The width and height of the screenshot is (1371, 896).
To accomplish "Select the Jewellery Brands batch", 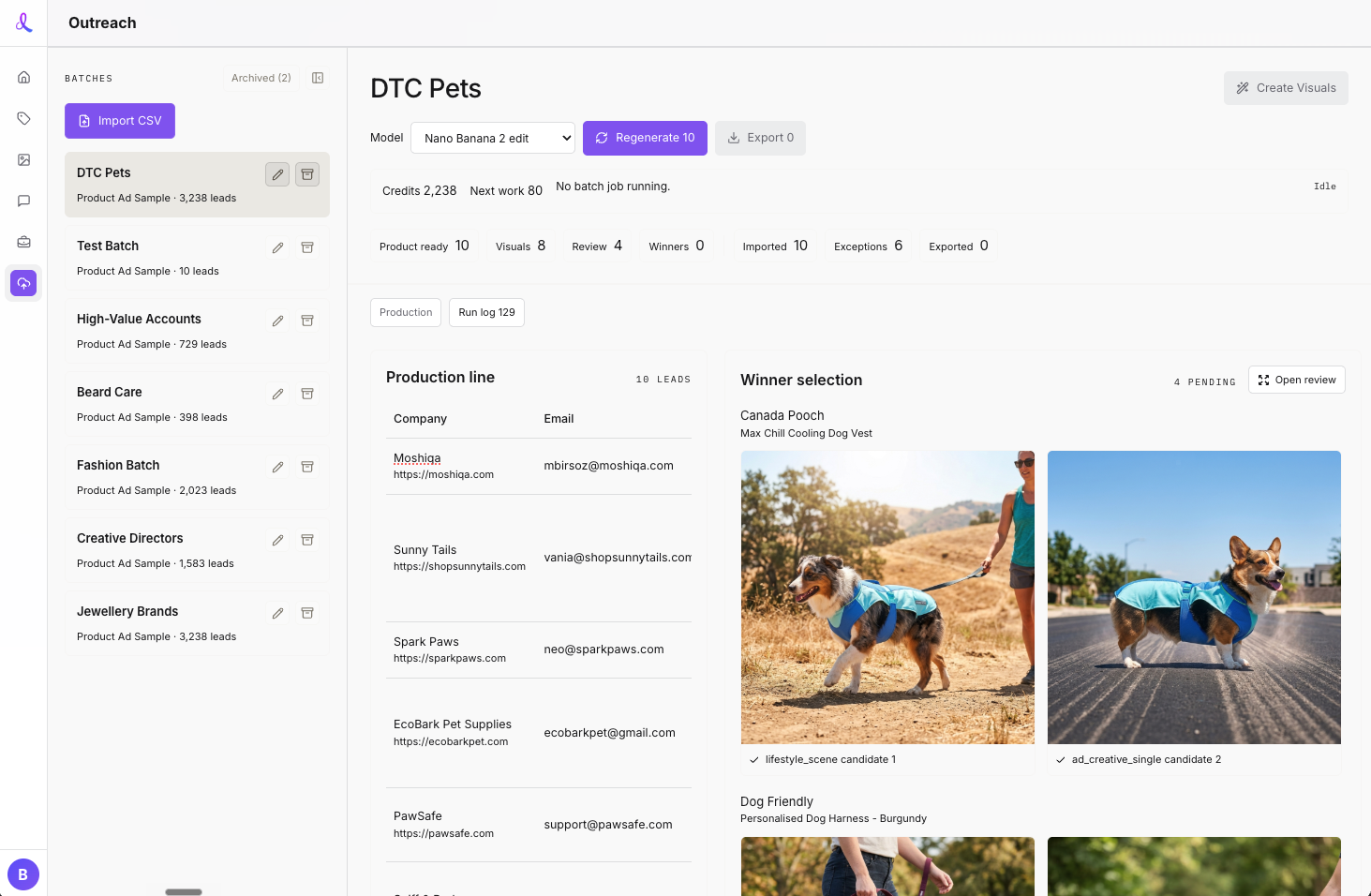I will click(197, 623).
